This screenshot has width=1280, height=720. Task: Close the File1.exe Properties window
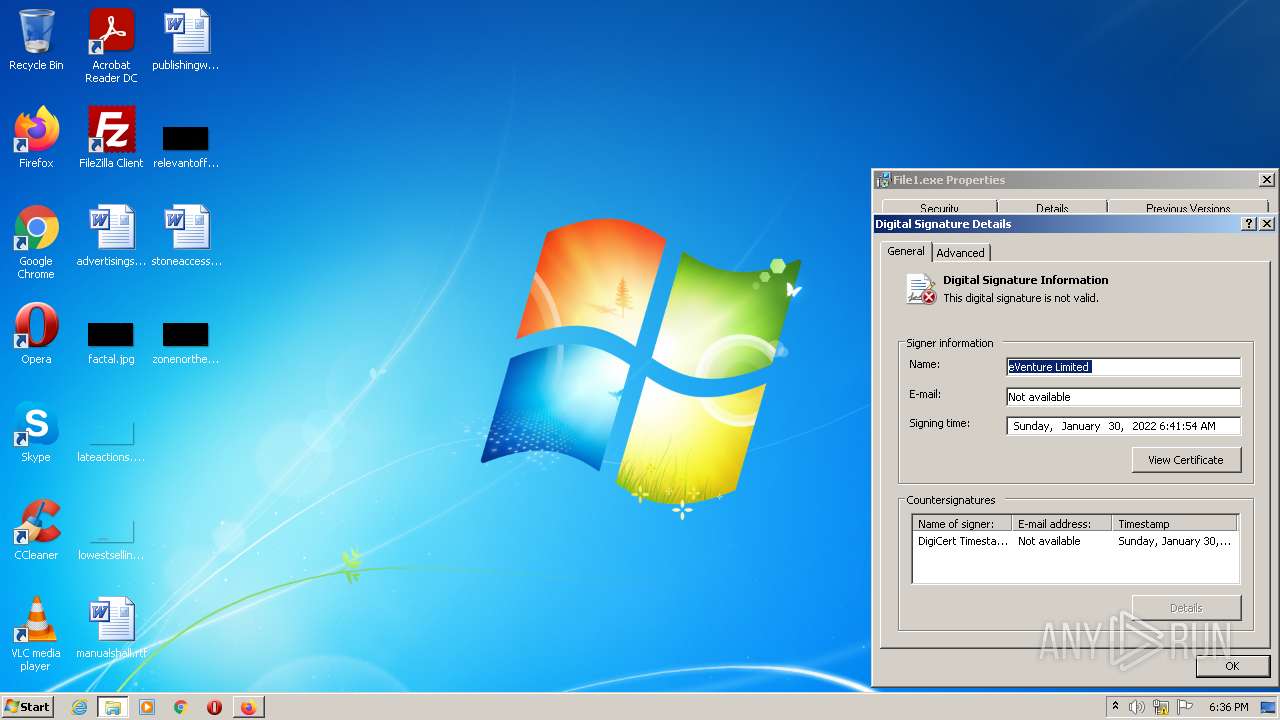(x=1267, y=180)
